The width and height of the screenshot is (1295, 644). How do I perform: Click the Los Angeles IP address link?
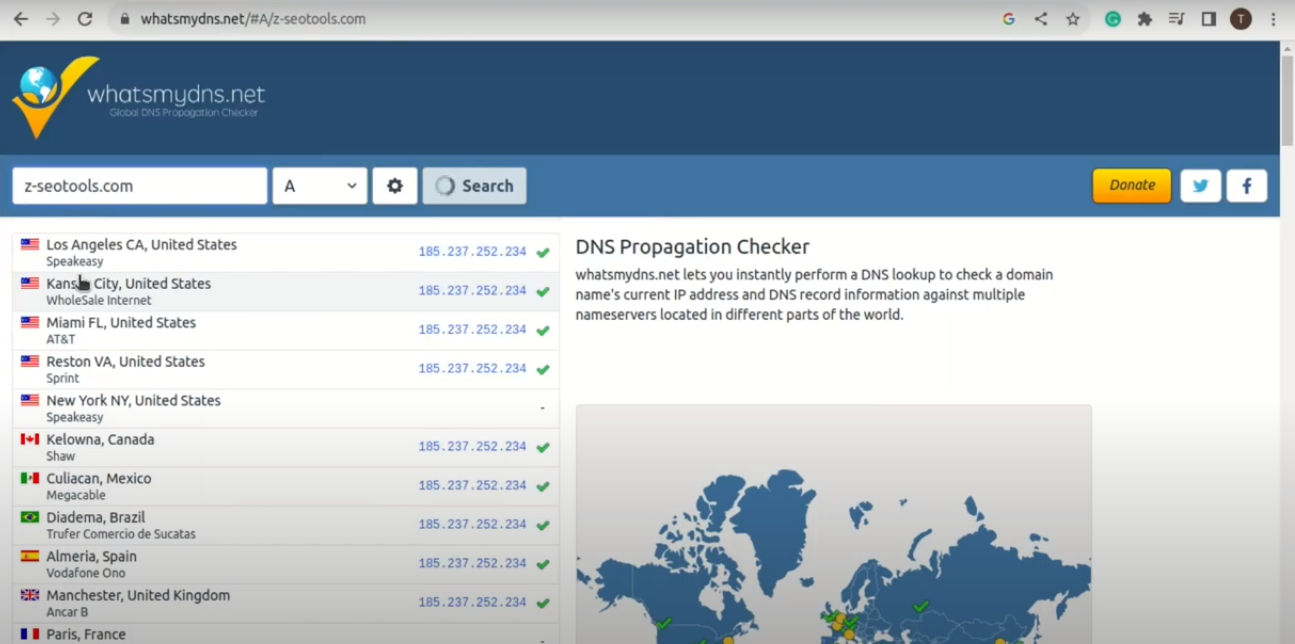pyautogui.click(x=472, y=252)
